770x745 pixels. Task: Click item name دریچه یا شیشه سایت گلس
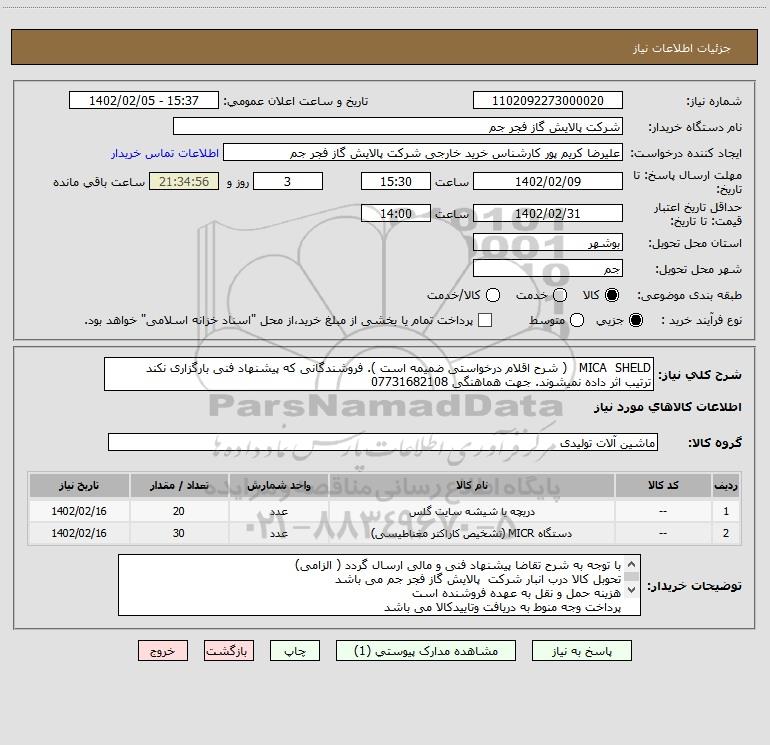(x=472, y=511)
